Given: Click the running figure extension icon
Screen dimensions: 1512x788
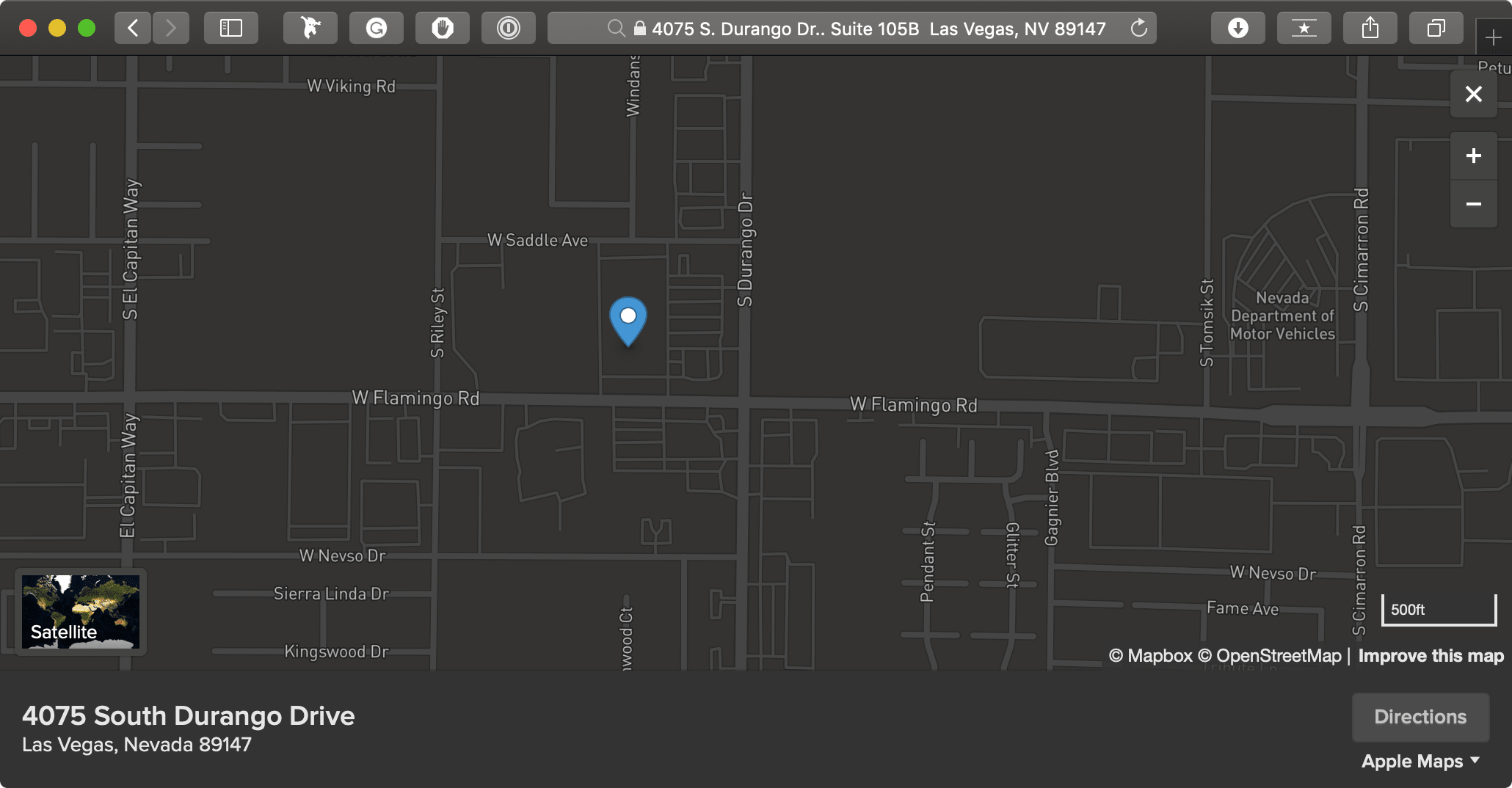Looking at the screenshot, I should (x=310, y=29).
